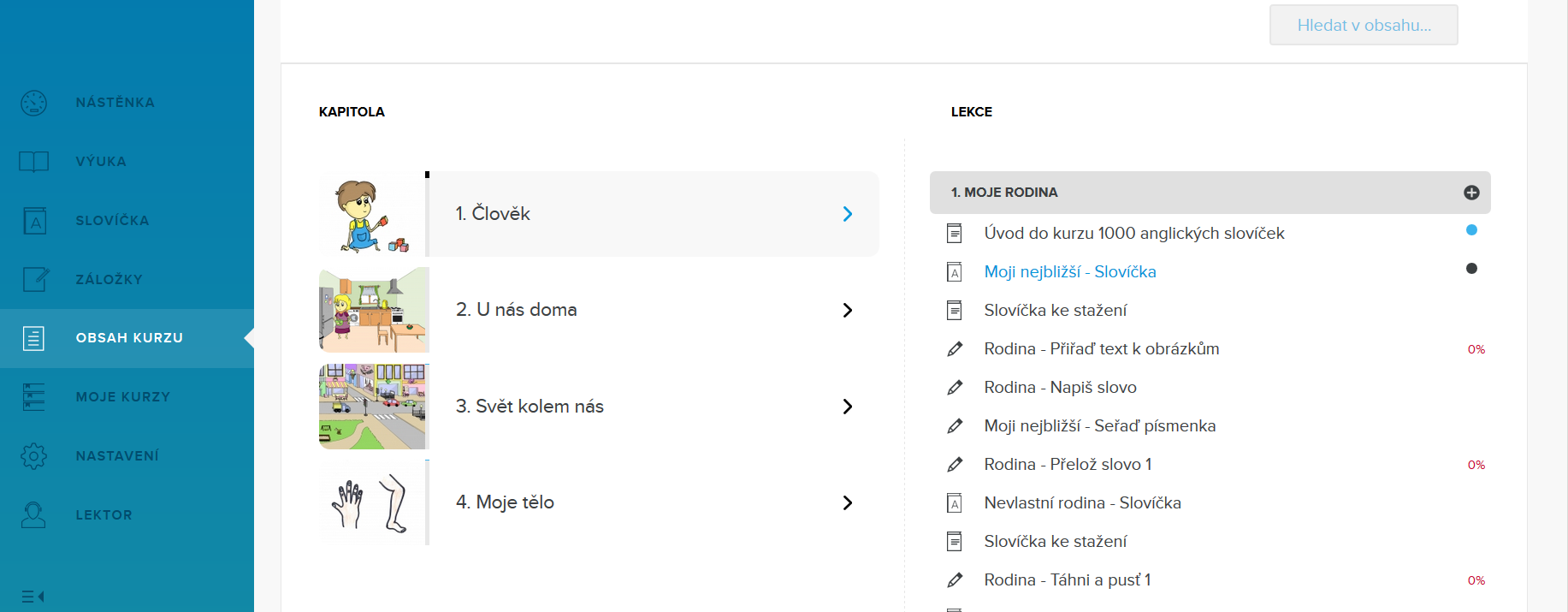Open chapter 3. Svět kolem nás
The height and width of the screenshot is (612, 1568).
530,407
